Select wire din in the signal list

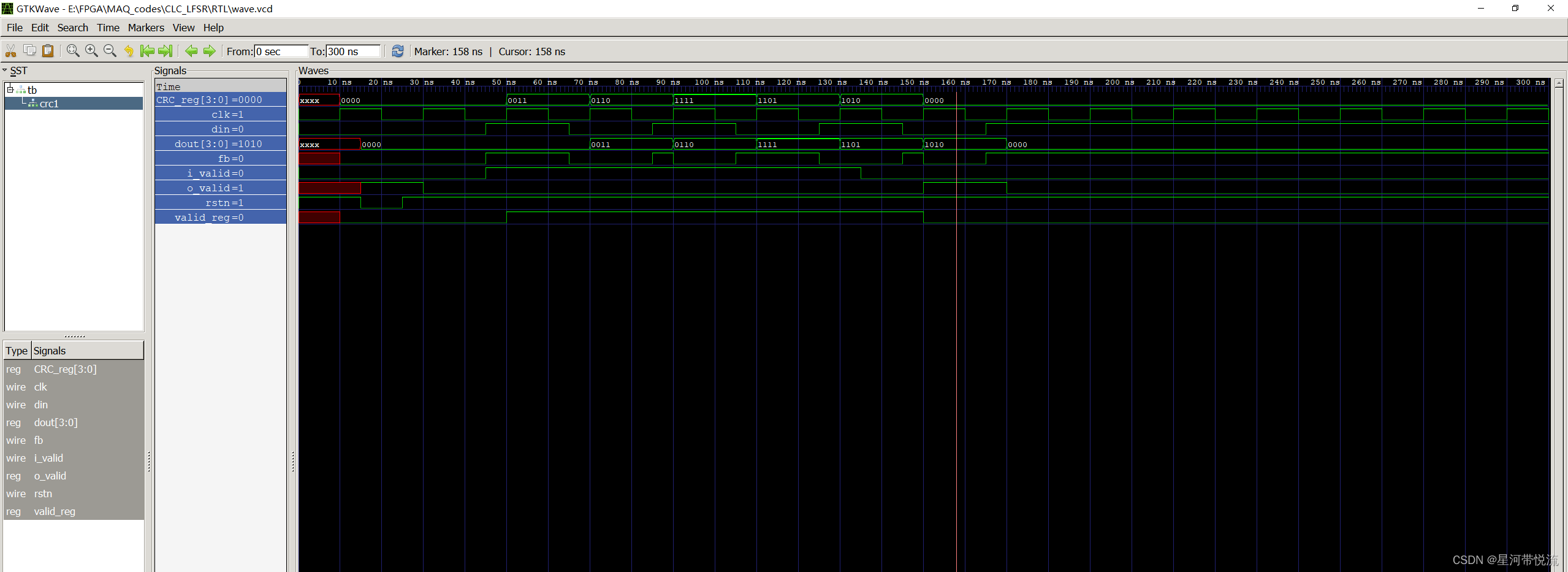coord(74,405)
